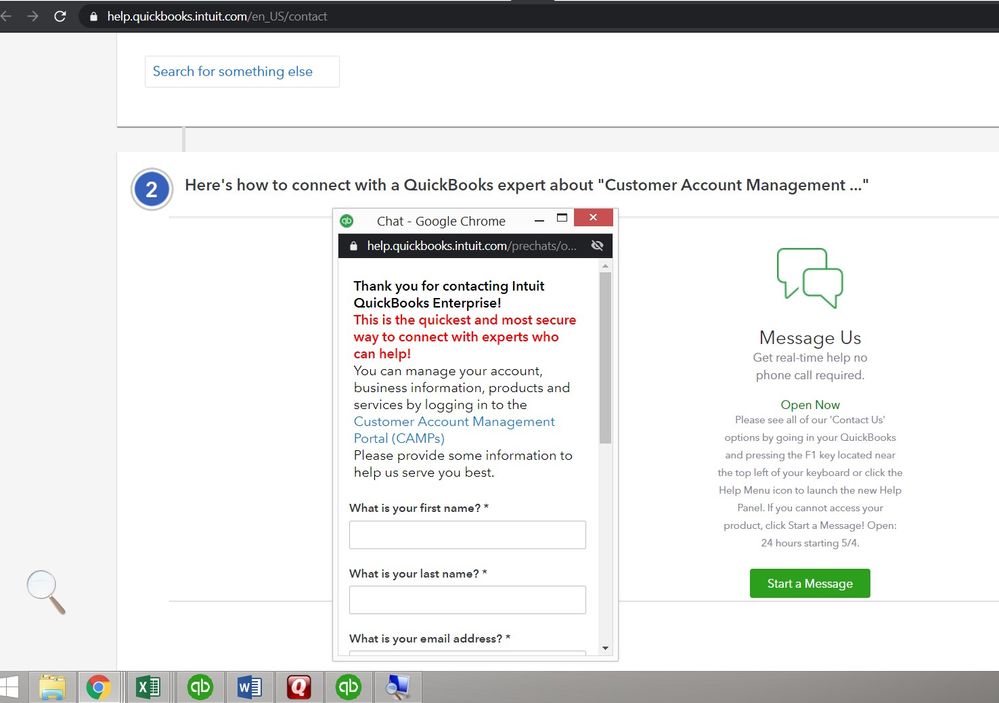Maximize the Chat popup window
Viewport: 999px width, 703px height.
tap(562, 218)
